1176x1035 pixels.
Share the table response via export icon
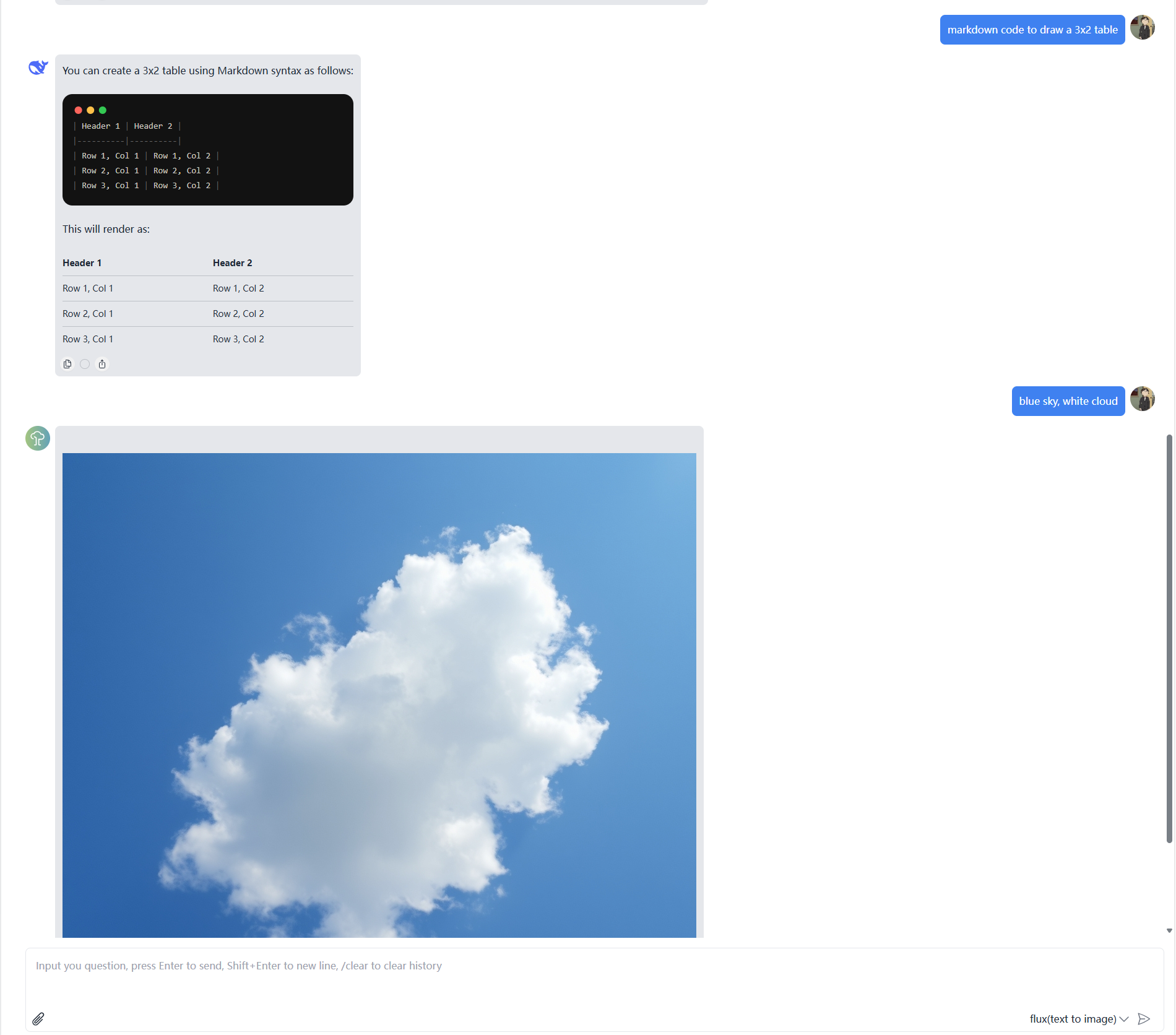coord(102,364)
